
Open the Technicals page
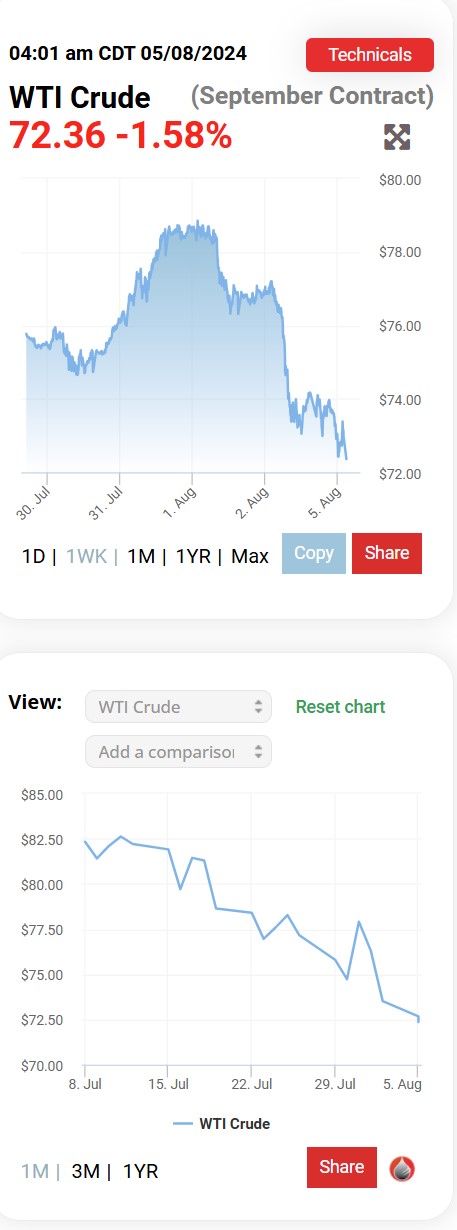[370, 55]
